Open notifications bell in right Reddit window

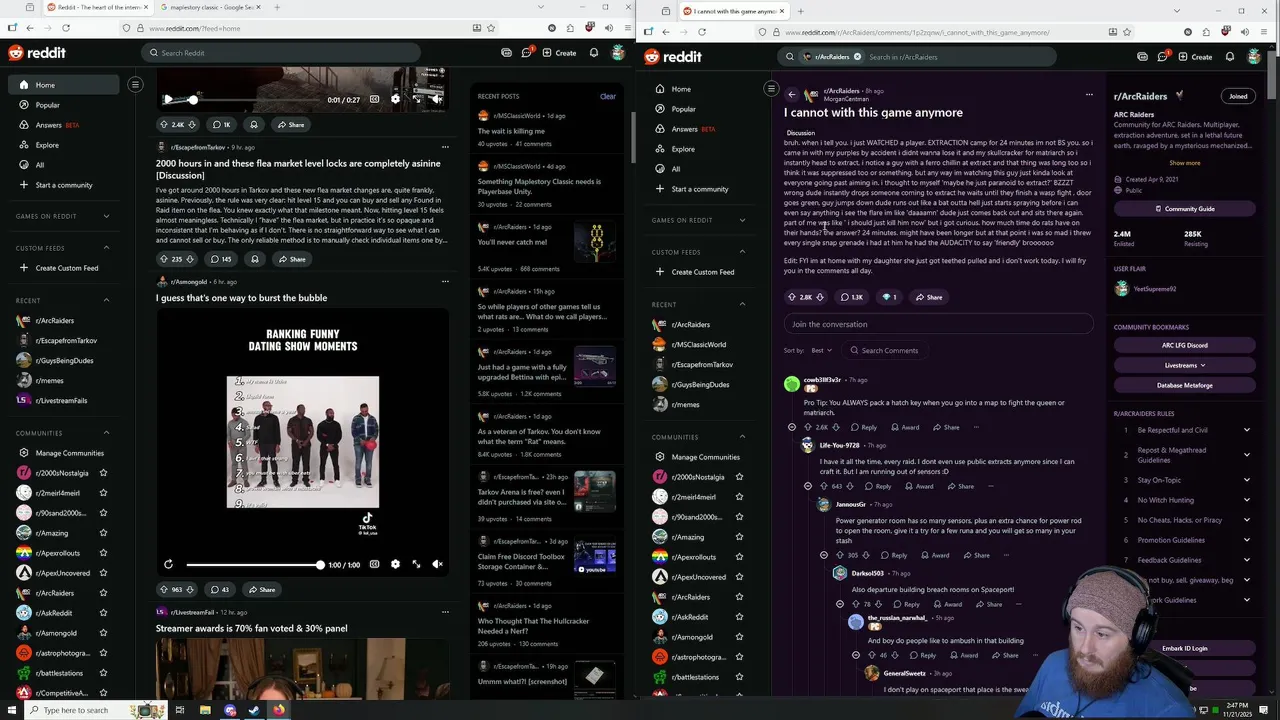[x=1230, y=57]
